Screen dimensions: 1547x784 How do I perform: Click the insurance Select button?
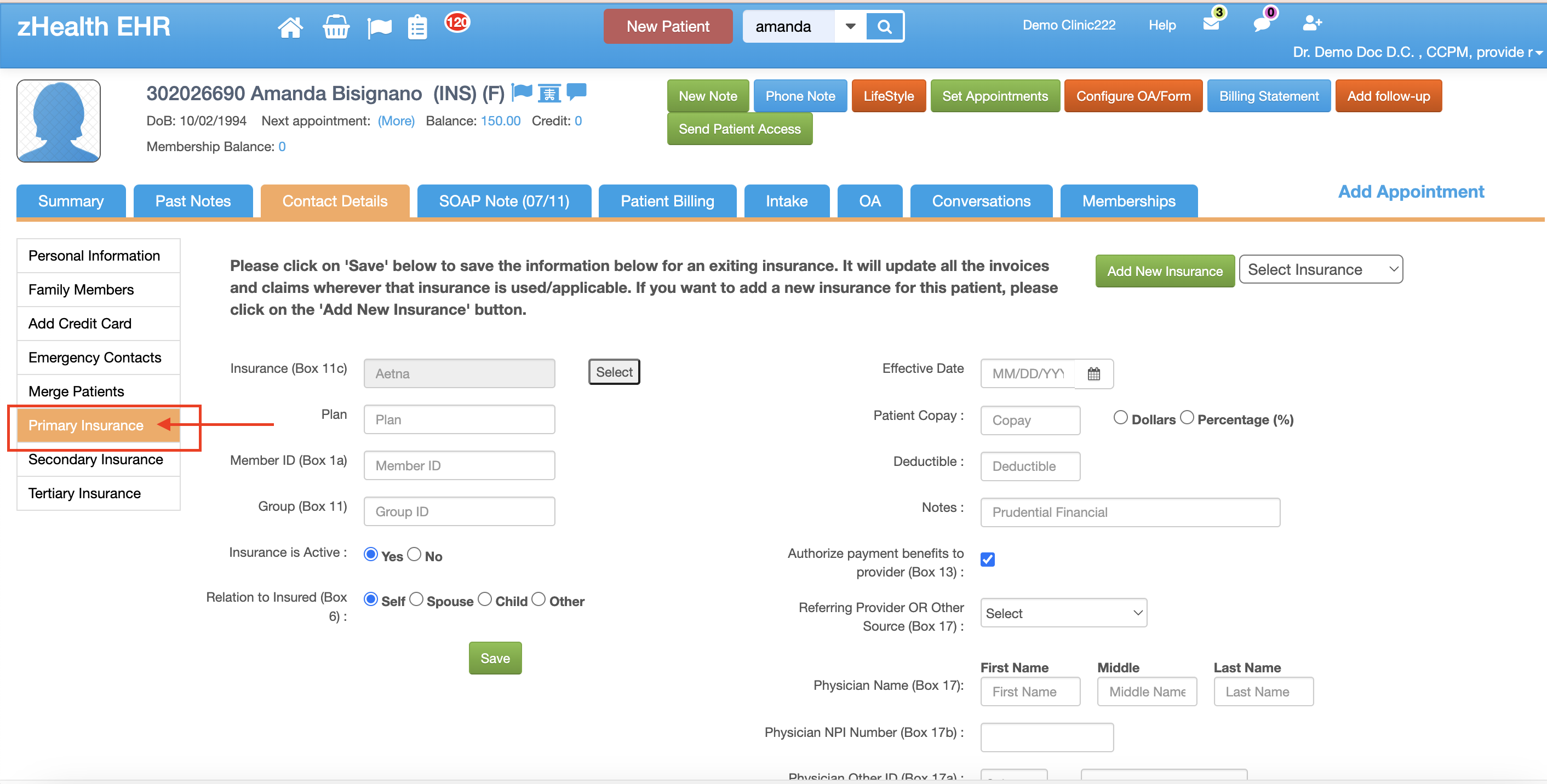(x=614, y=372)
